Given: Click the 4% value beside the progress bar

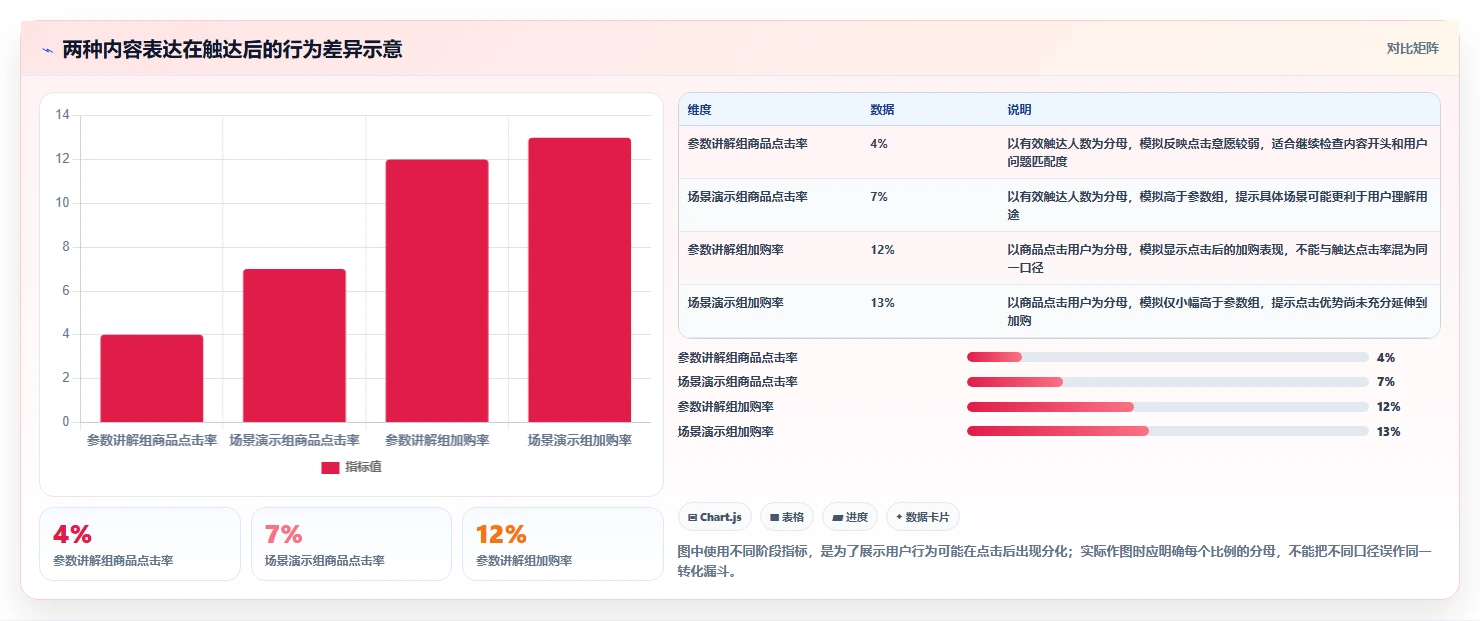Looking at the screenshot, I should (x=1386, y=357).
